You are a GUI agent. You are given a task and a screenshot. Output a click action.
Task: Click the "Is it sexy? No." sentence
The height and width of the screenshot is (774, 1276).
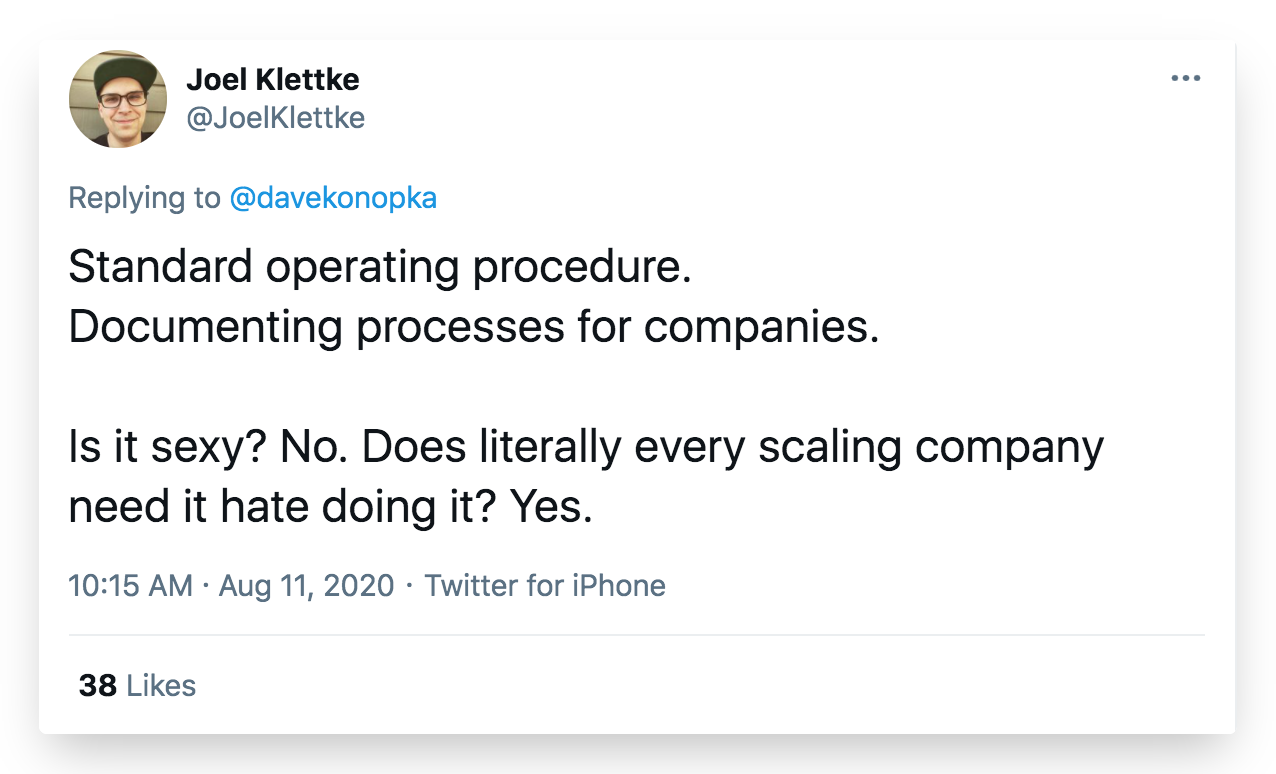click(x=209, y=447)
